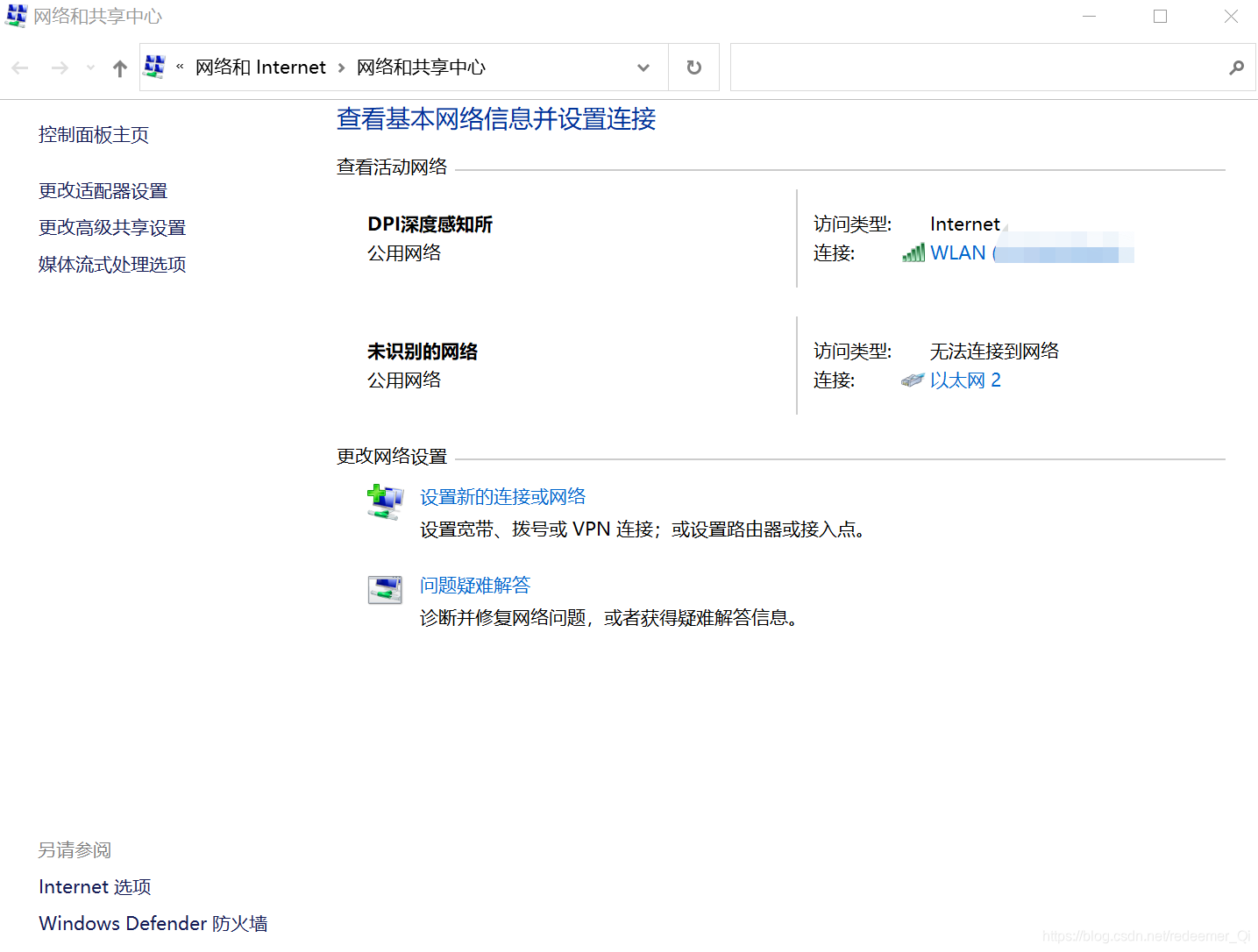Open 媒体流式处理选项

pos(112,265)
